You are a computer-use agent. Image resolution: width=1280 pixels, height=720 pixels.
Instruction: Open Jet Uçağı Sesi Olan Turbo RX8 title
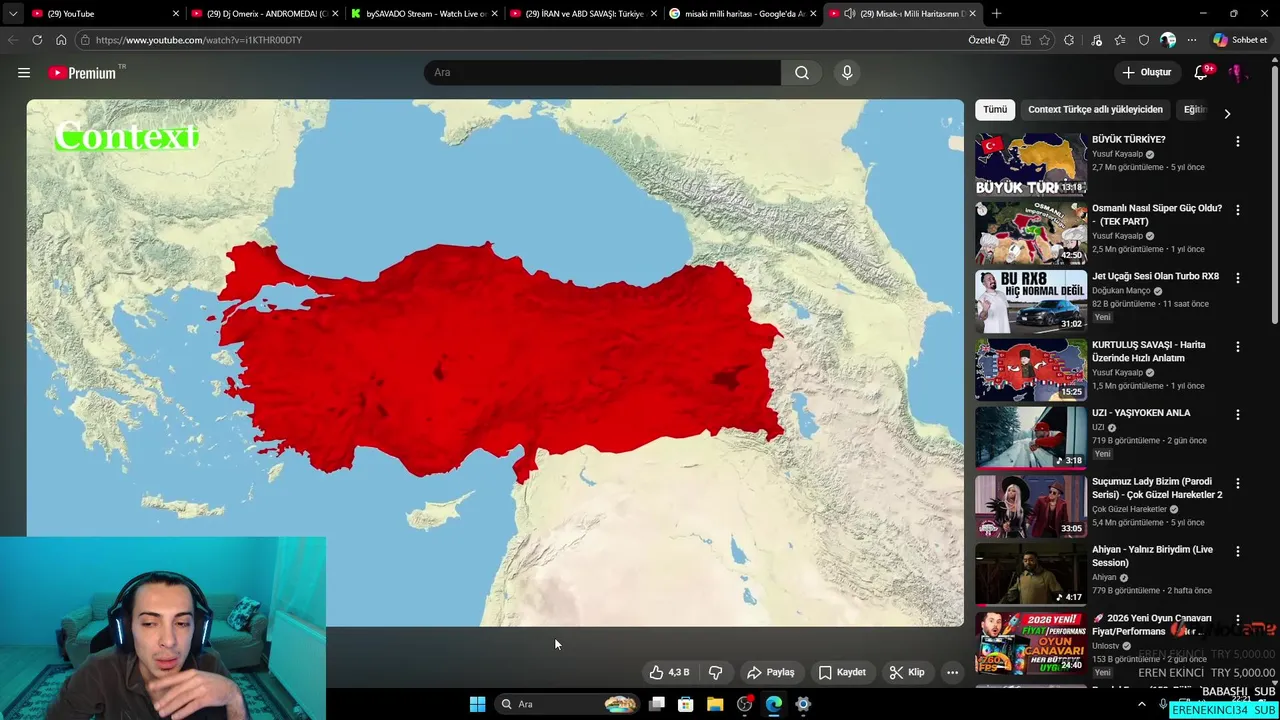pos(1155,276)
